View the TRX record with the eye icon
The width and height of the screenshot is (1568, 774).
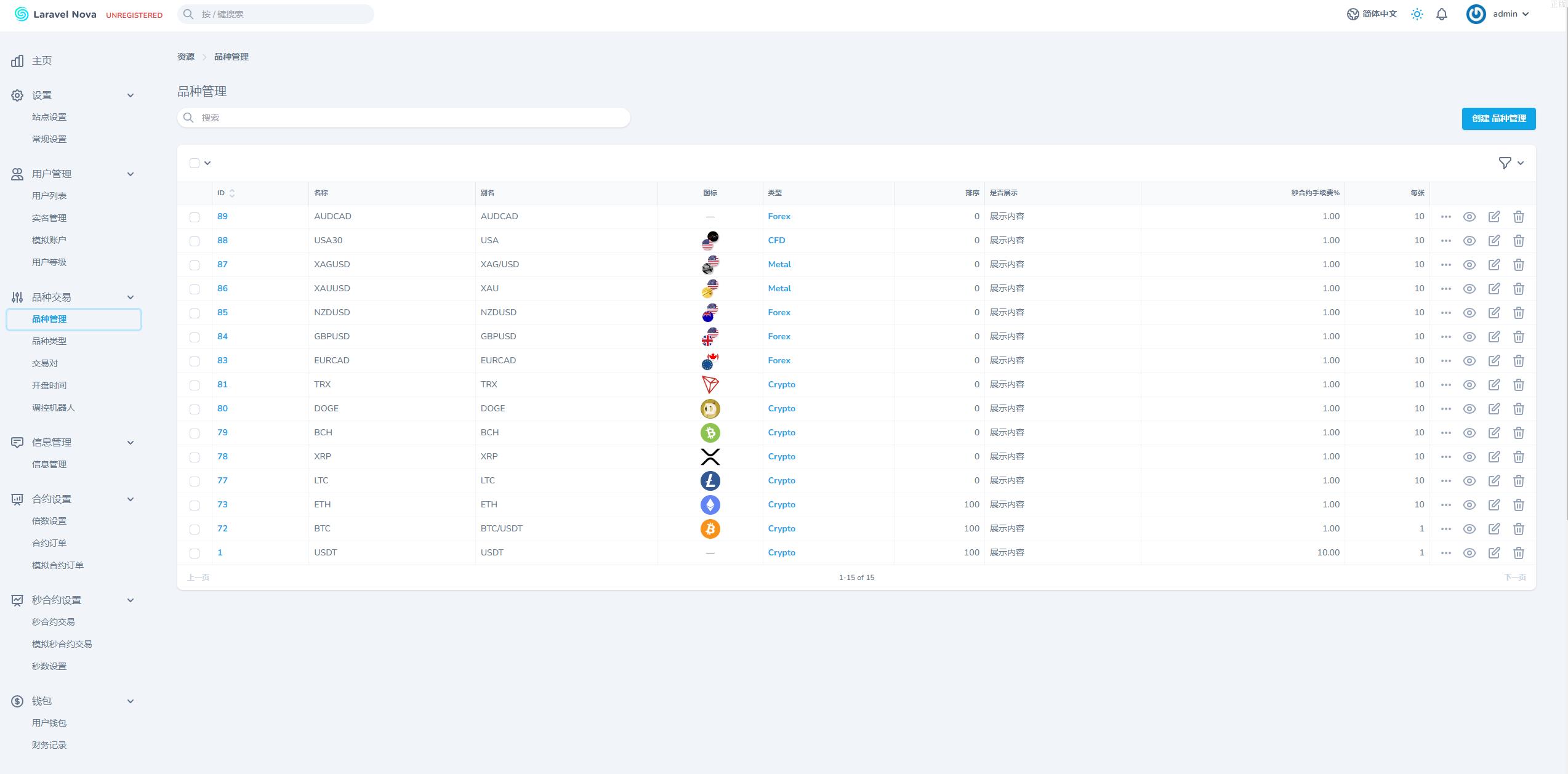(x=1469, y=385)
